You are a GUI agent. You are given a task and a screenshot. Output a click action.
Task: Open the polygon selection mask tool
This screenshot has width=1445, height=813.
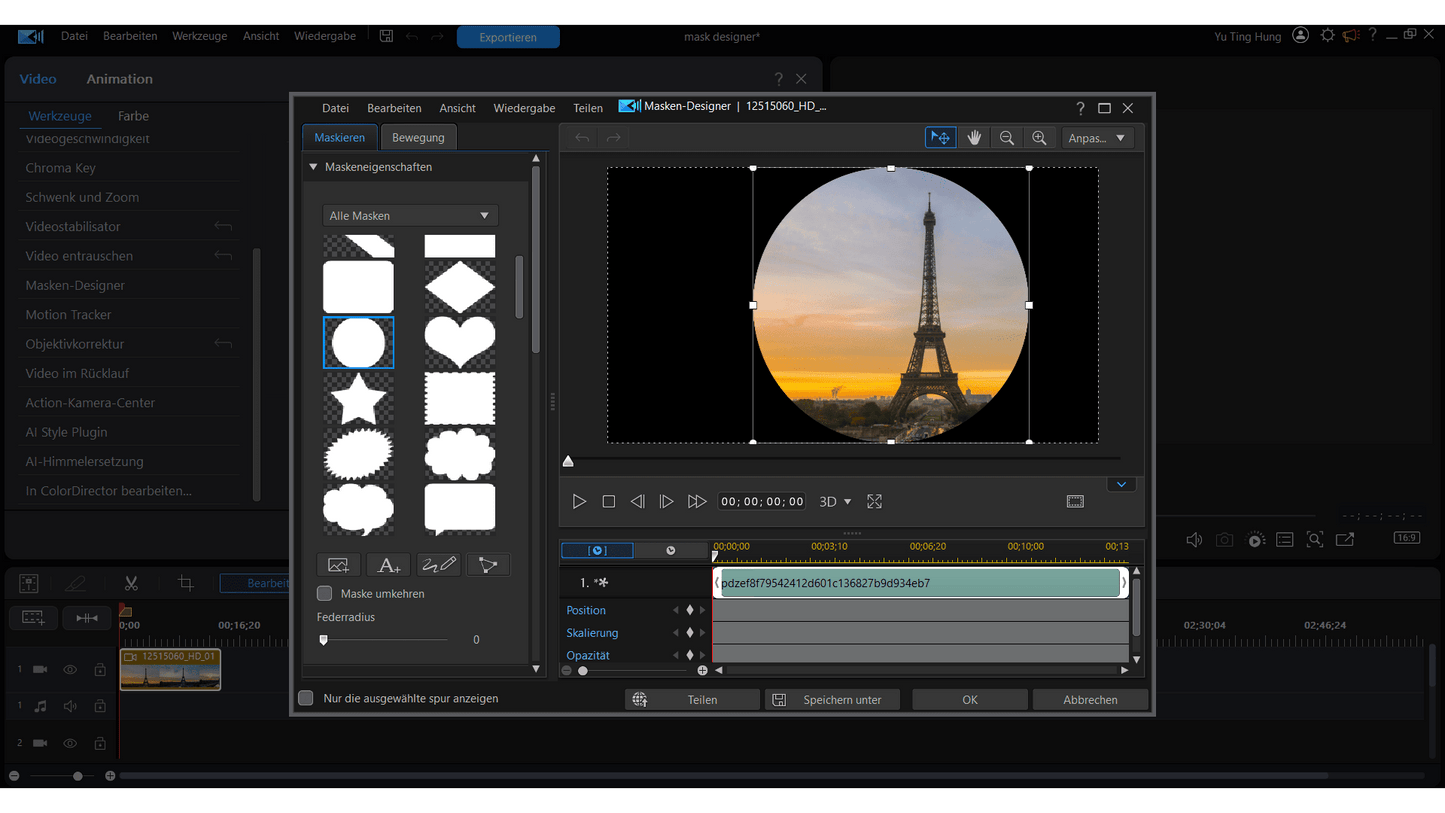(488, 565)
